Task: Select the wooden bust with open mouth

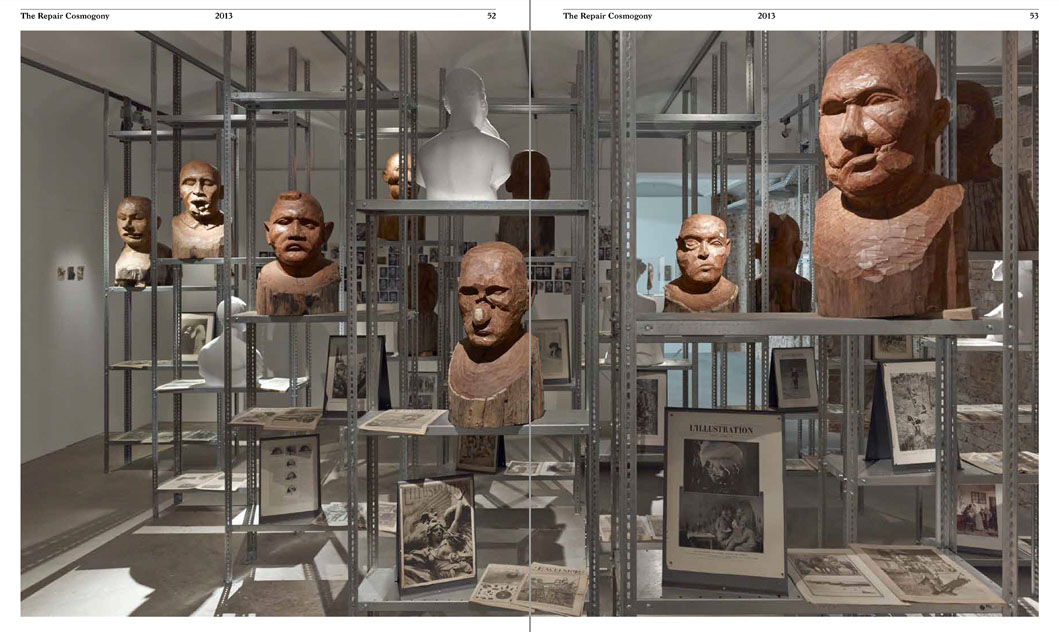Action: (x=198, y=211)
